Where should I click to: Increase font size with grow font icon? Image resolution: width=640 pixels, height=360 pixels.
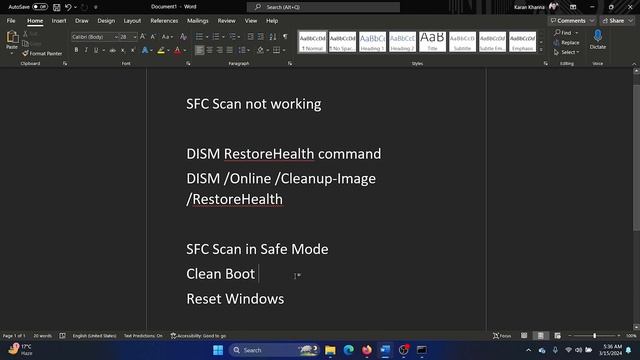(x=142, y=37)
